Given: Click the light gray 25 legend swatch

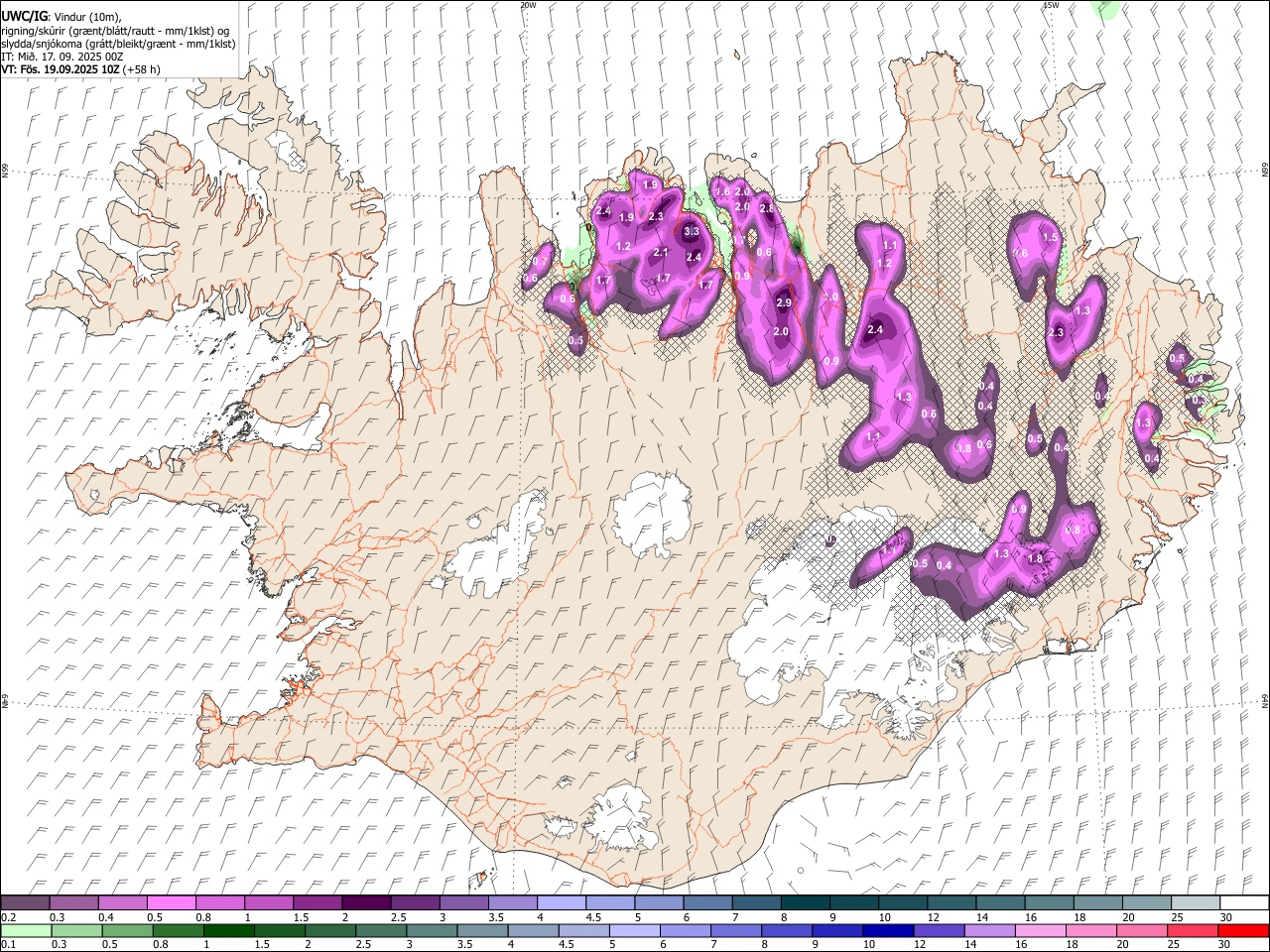Looking at the screenshot, I should (1195, 902).
